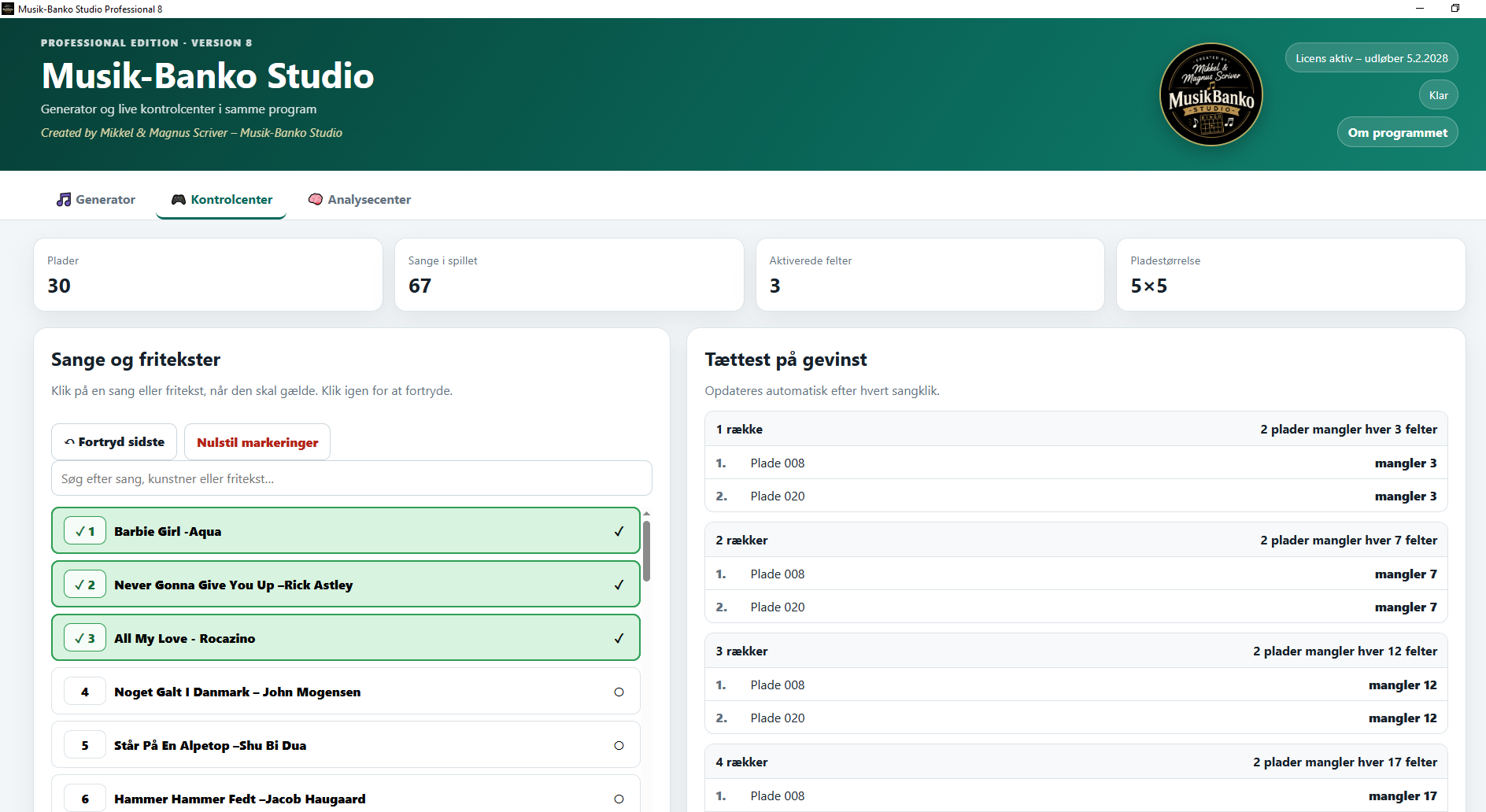
Task: Undo last mark with Fortryd sidste
Action: coord(114,442)
